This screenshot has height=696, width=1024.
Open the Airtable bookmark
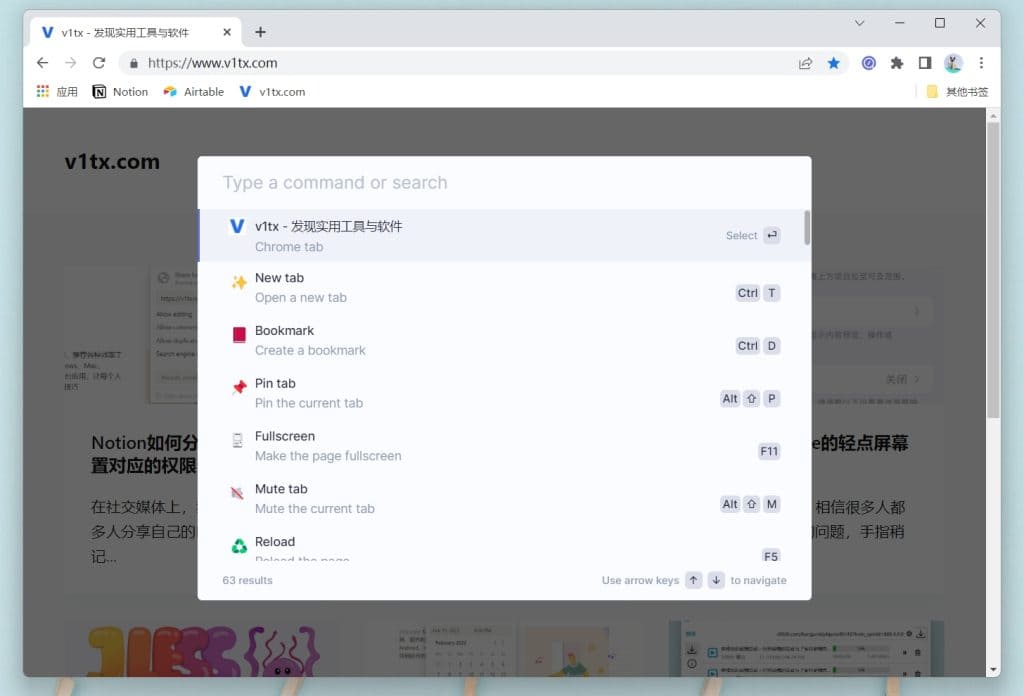tap(193, 91)
